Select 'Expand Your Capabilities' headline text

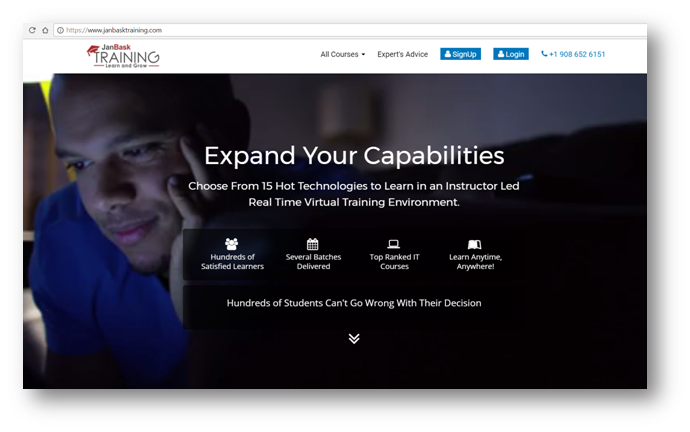(354, 156)
